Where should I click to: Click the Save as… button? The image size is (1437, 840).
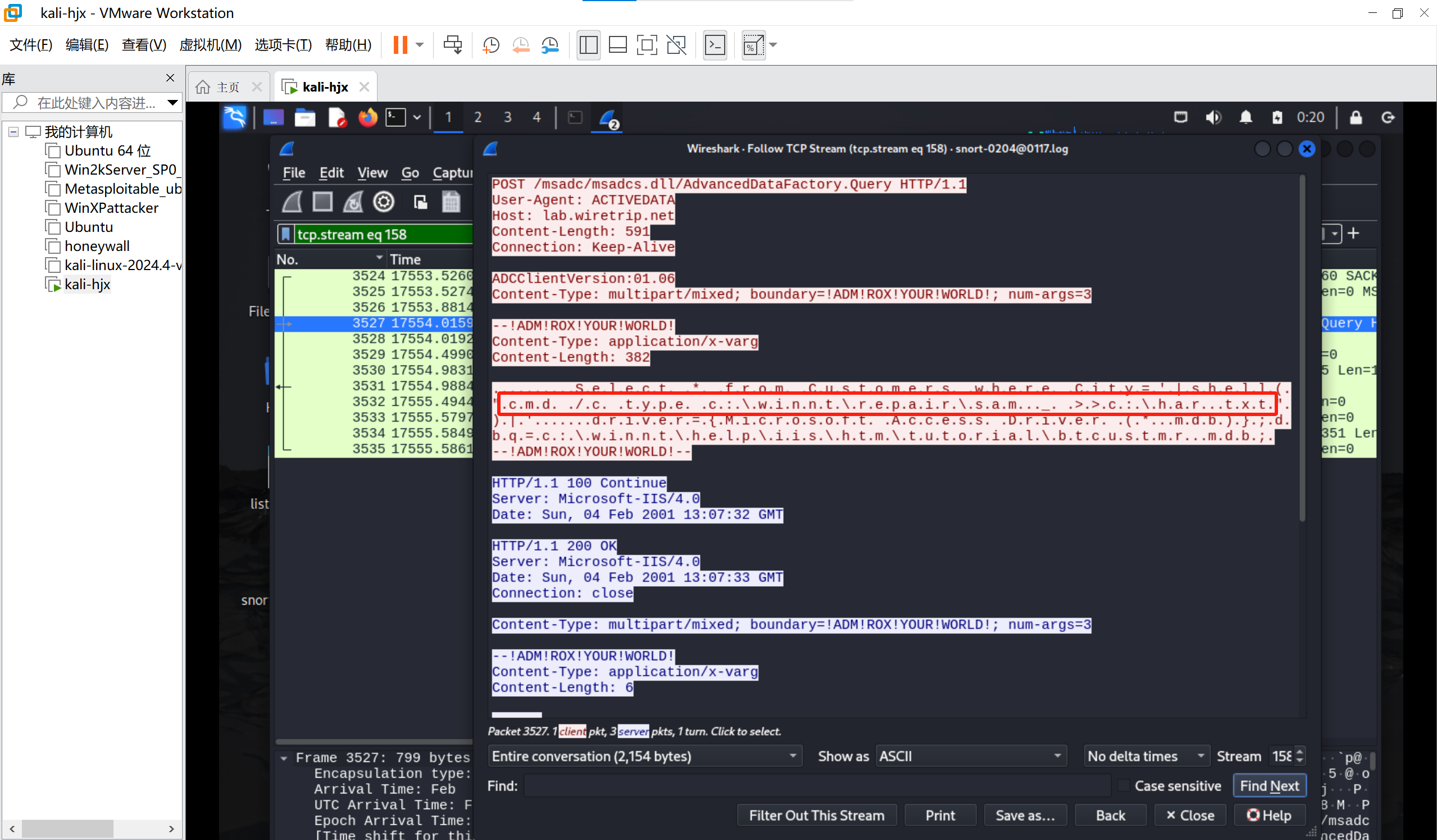(1025, 815)
